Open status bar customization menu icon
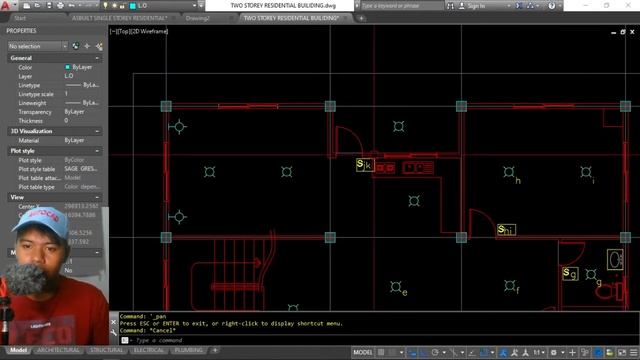Image resolution: width=640 pixels, height=360 pixels. click(x=634, y=352)
